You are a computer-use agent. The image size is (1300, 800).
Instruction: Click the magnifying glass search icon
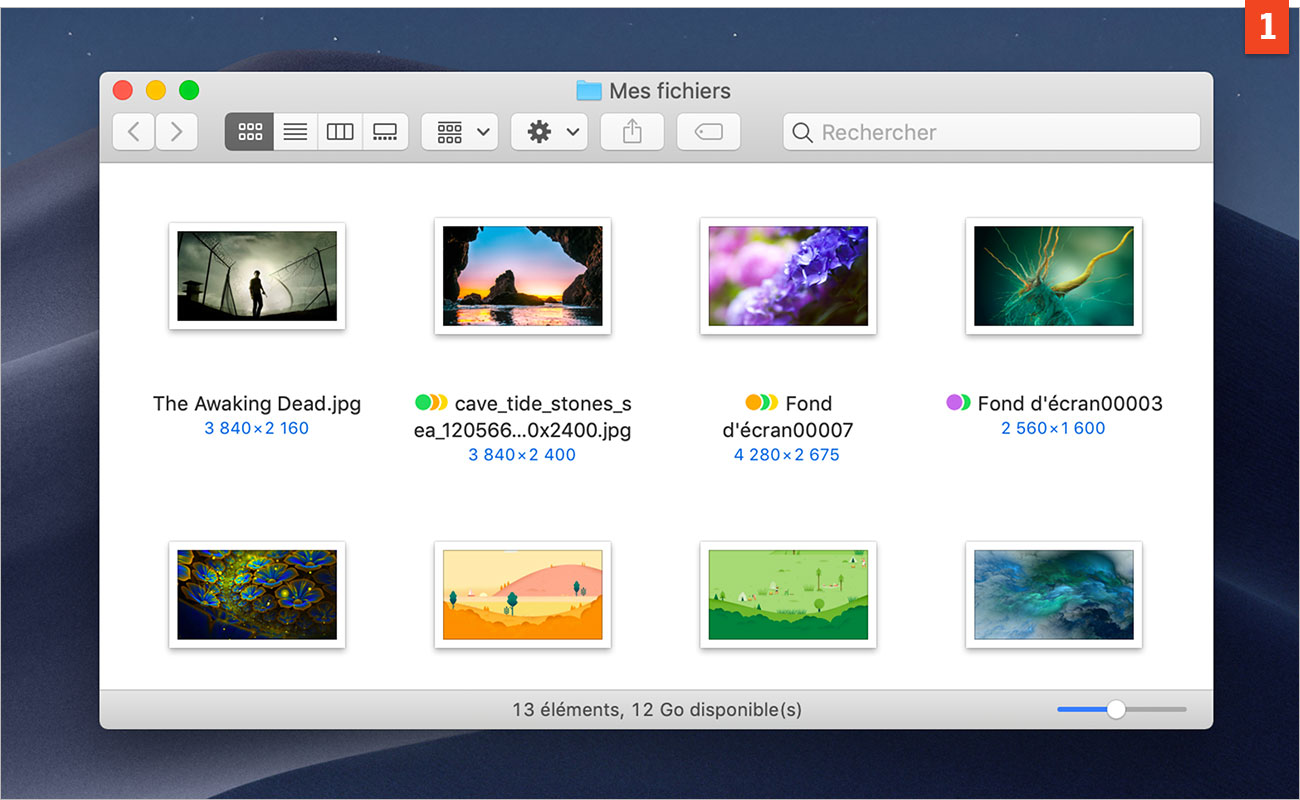tap(802, 132)
